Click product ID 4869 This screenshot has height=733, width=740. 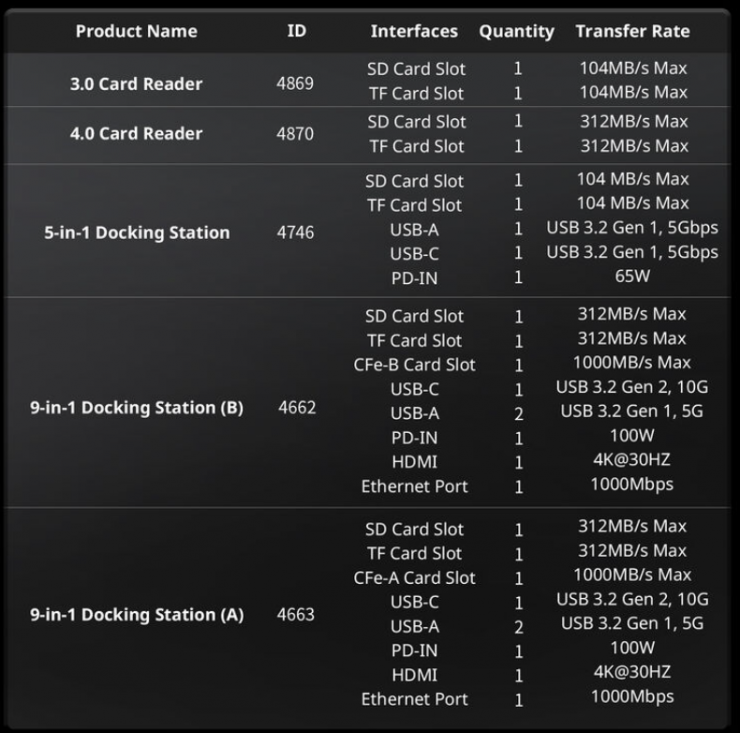click(295, 83)
